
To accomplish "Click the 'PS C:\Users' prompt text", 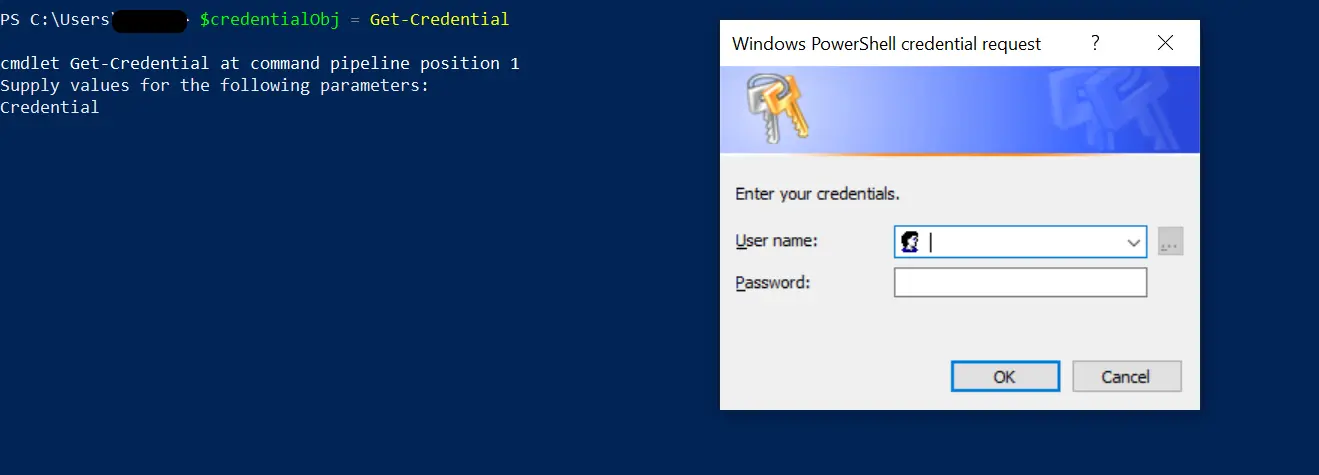I will pos(54,19).
